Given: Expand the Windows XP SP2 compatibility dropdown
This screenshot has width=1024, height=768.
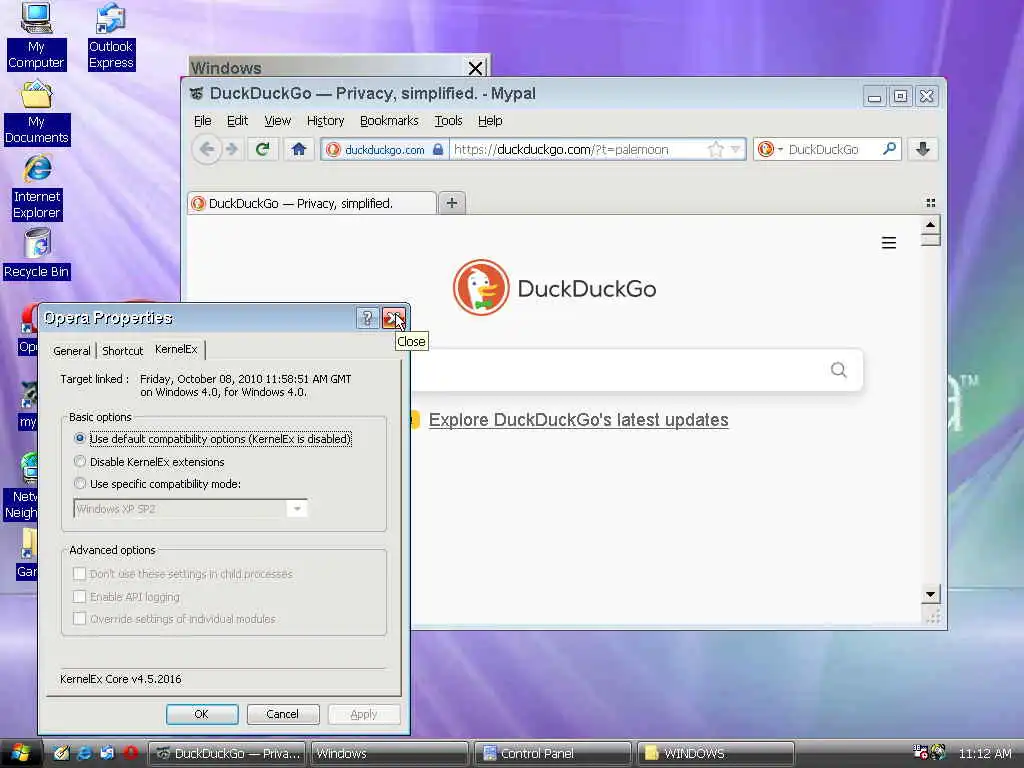Looking at the screenshot, I should [296, 509].
